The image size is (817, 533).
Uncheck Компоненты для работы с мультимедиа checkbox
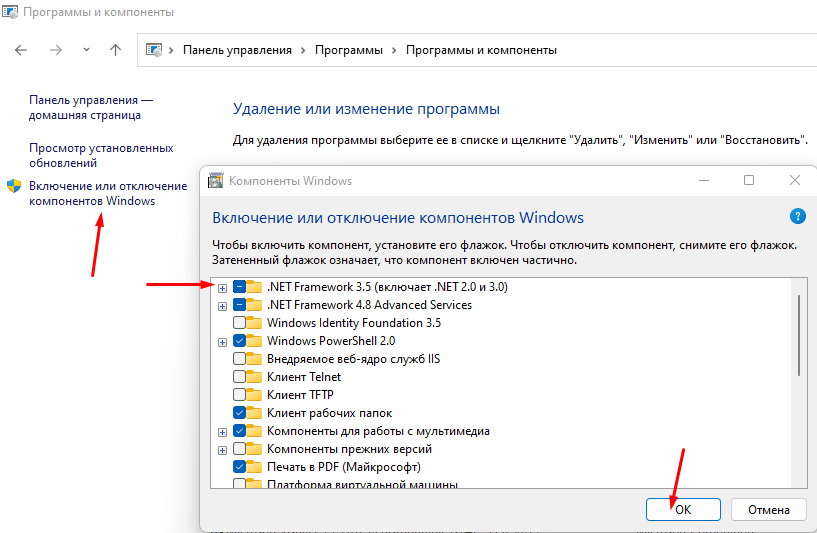coord(239,431)
